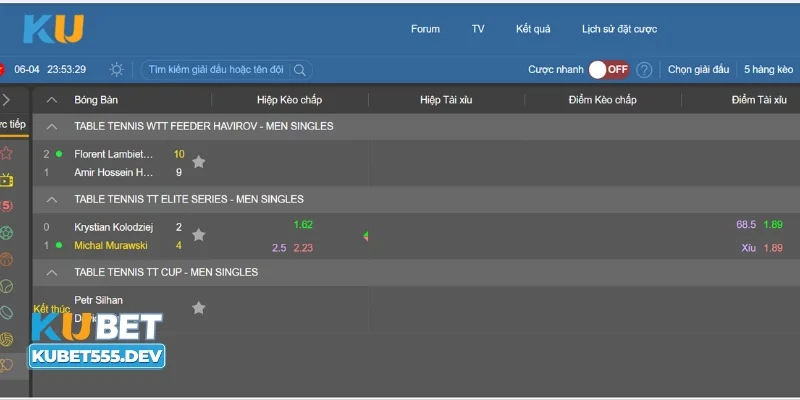Collapse the WTT Feeder Havirov league section

(x=52, y=127)
